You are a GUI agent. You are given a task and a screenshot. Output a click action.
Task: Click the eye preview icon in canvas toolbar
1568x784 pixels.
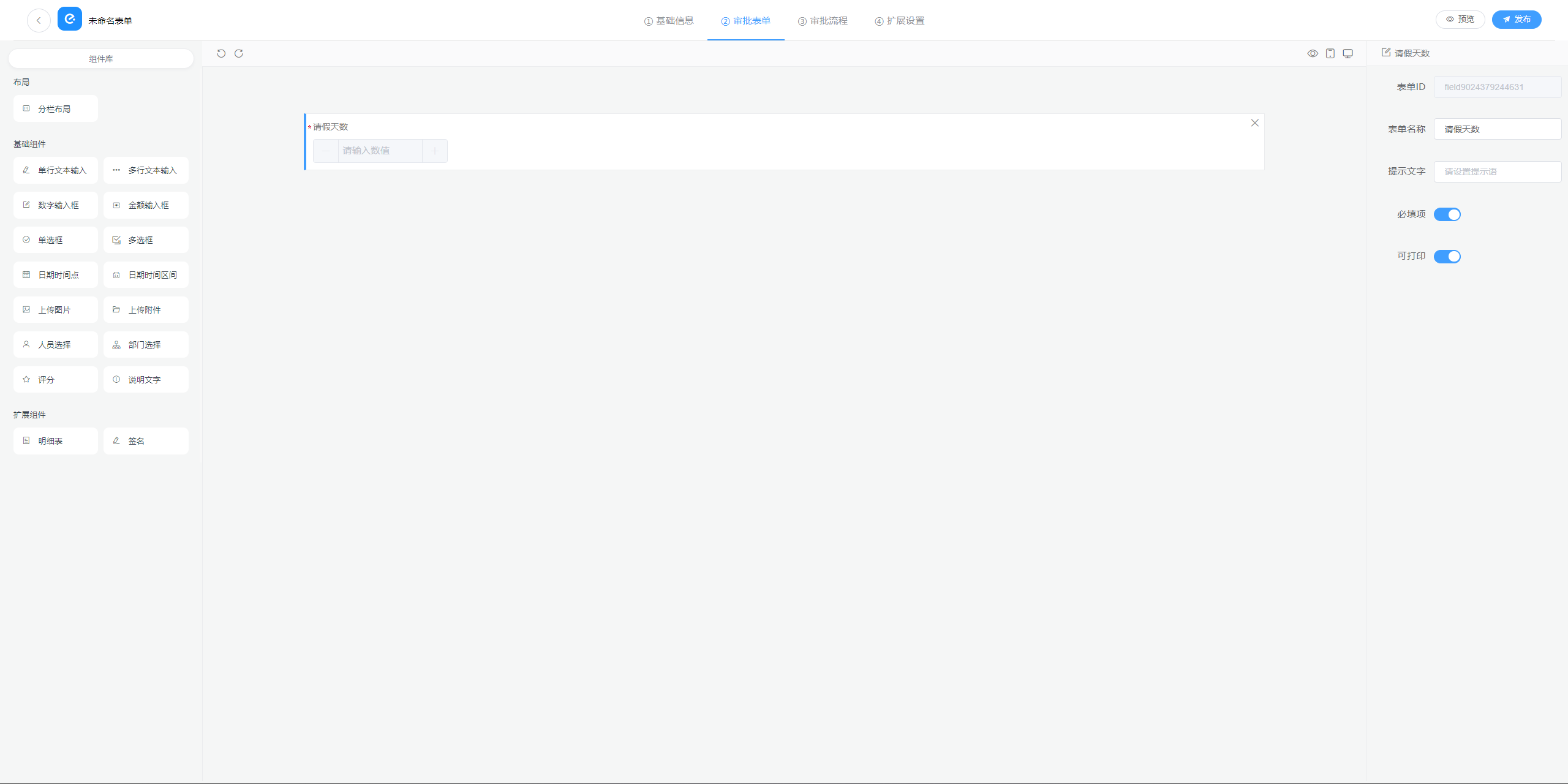1313,53
